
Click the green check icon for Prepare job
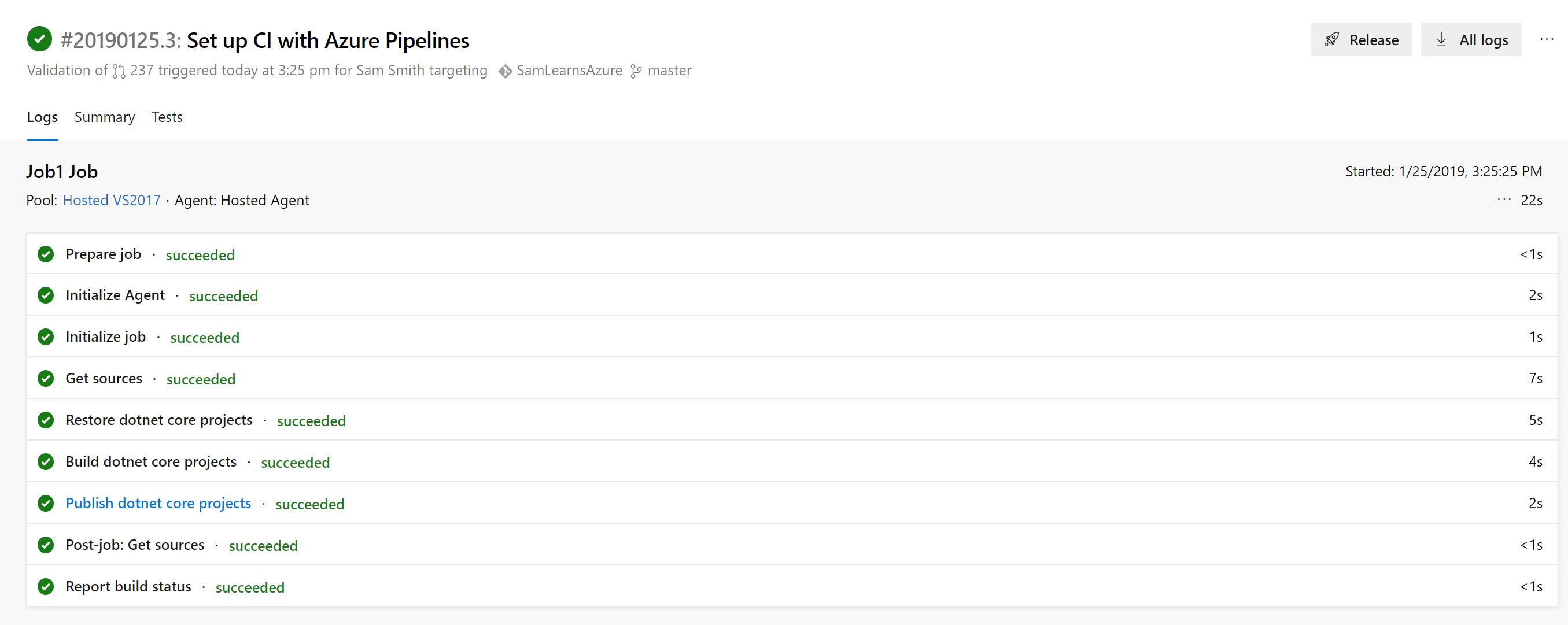coord(46,254)
